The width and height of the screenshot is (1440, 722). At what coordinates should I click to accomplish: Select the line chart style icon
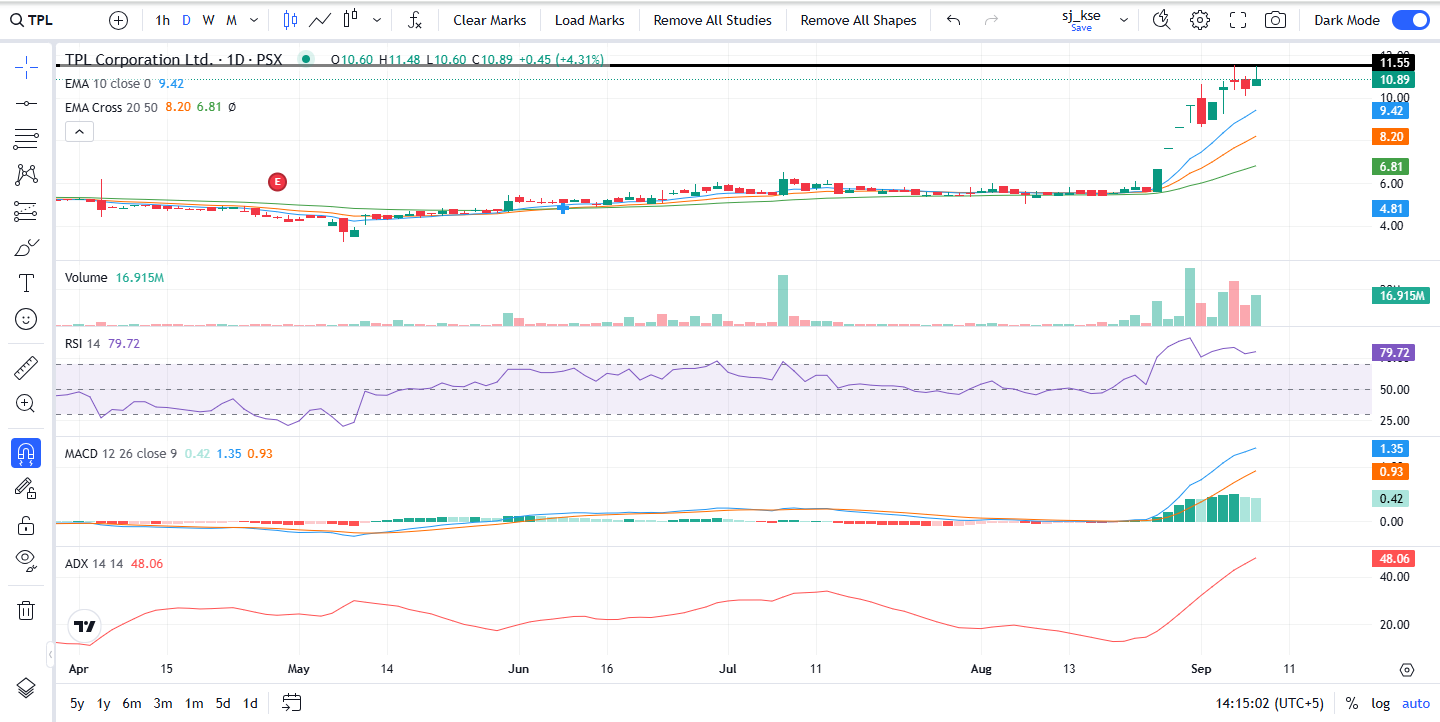coord(320,20)
